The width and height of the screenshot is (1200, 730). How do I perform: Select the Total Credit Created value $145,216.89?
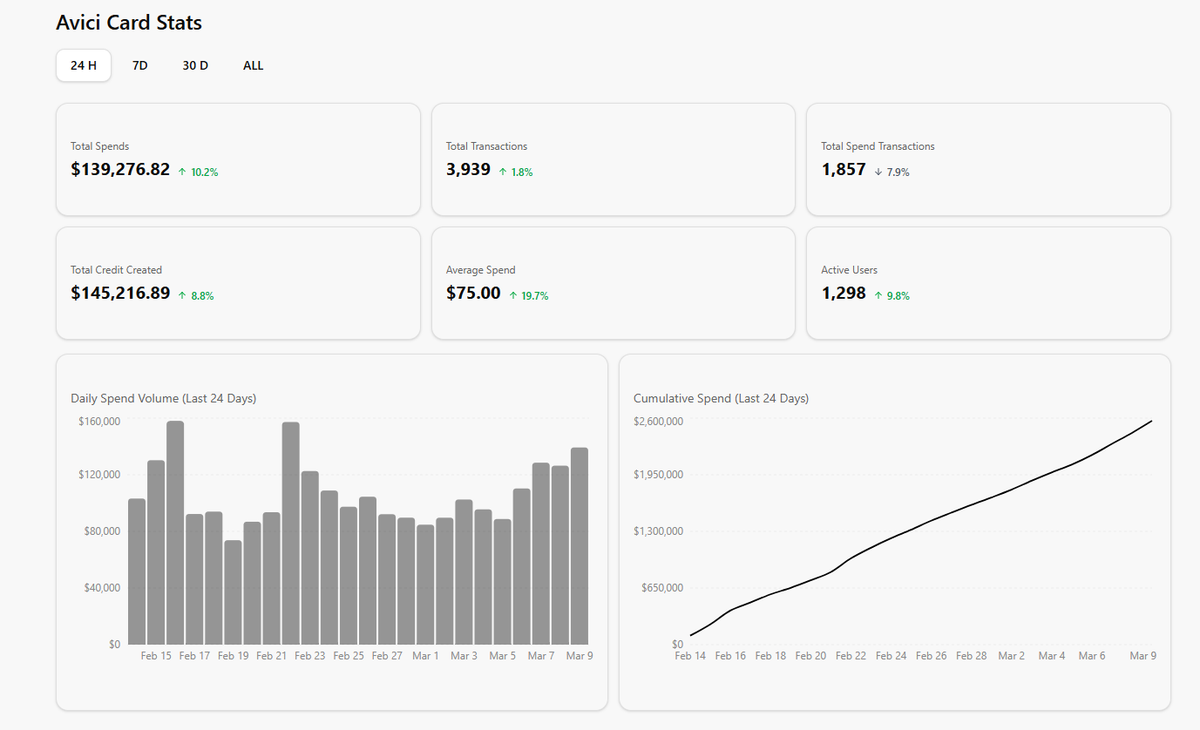click(120, 294)
